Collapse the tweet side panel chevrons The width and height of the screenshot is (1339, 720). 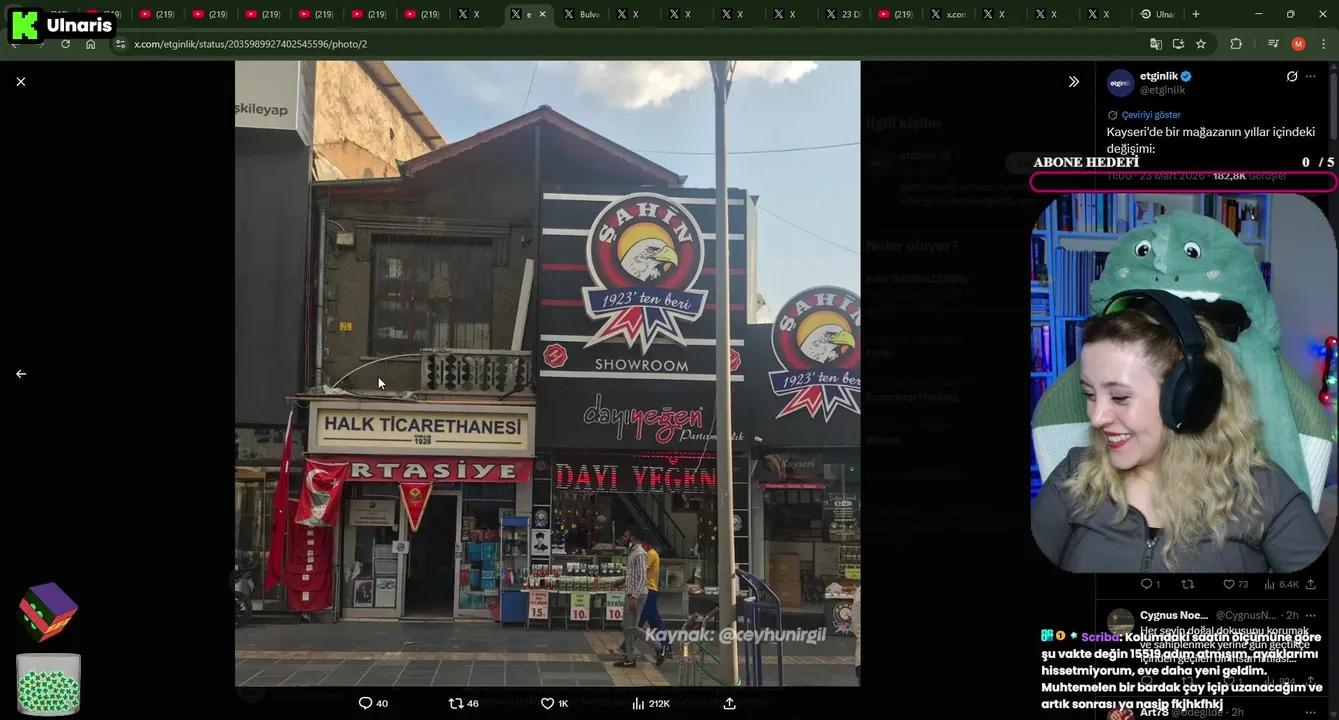[1074, 82]
